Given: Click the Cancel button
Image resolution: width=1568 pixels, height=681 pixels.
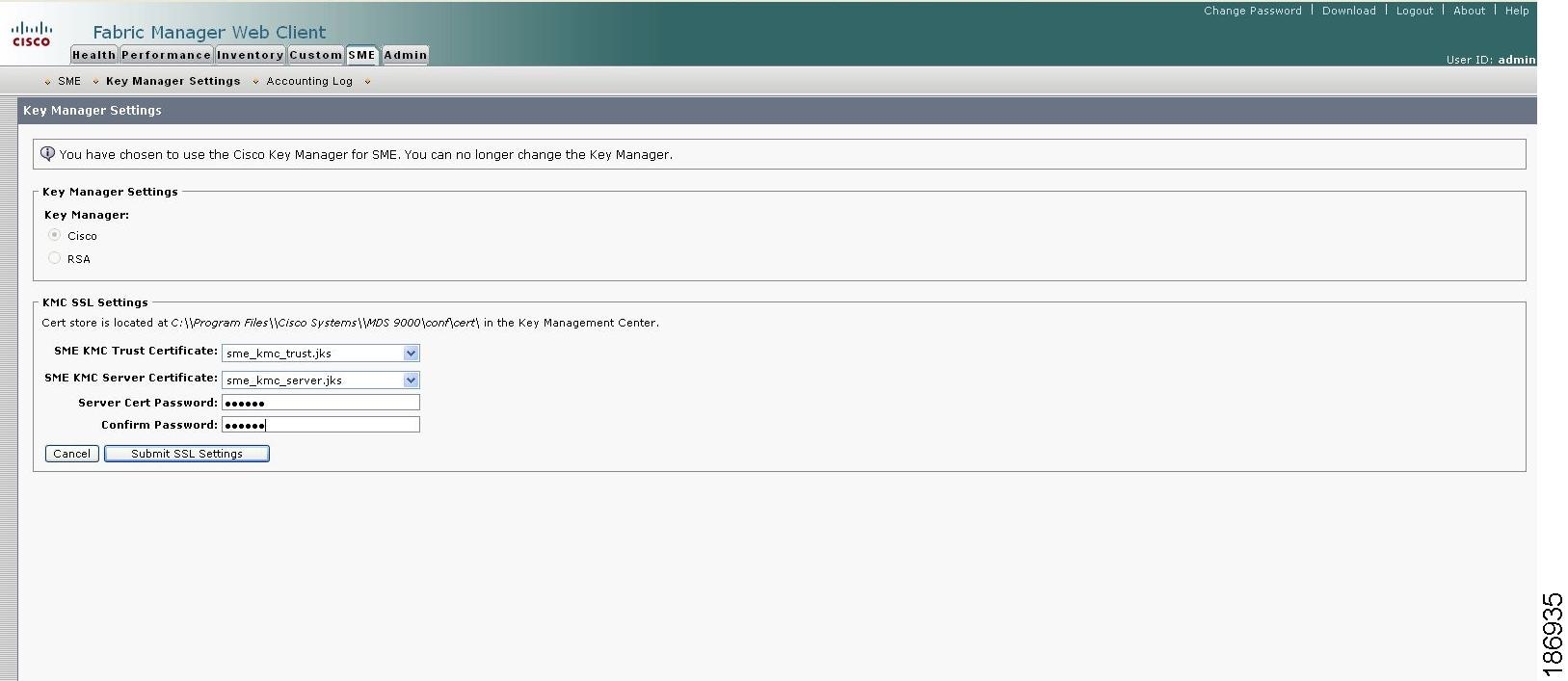Looking at the screenshot, I should click(71, 454).
